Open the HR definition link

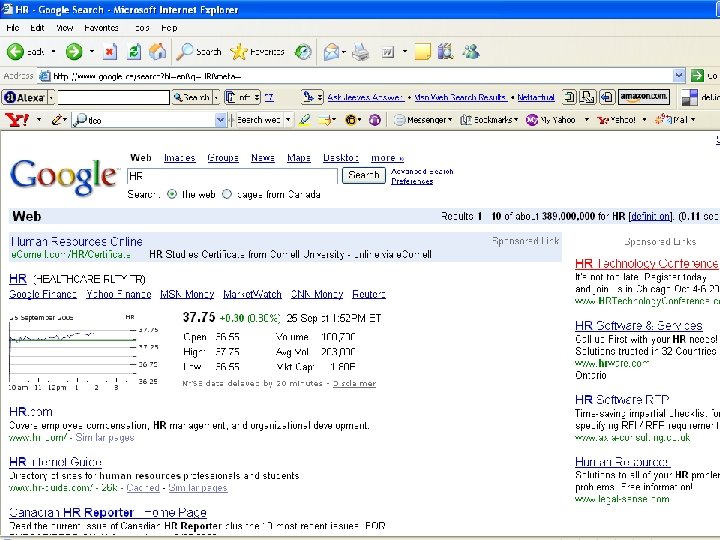[x=650, y=216]
